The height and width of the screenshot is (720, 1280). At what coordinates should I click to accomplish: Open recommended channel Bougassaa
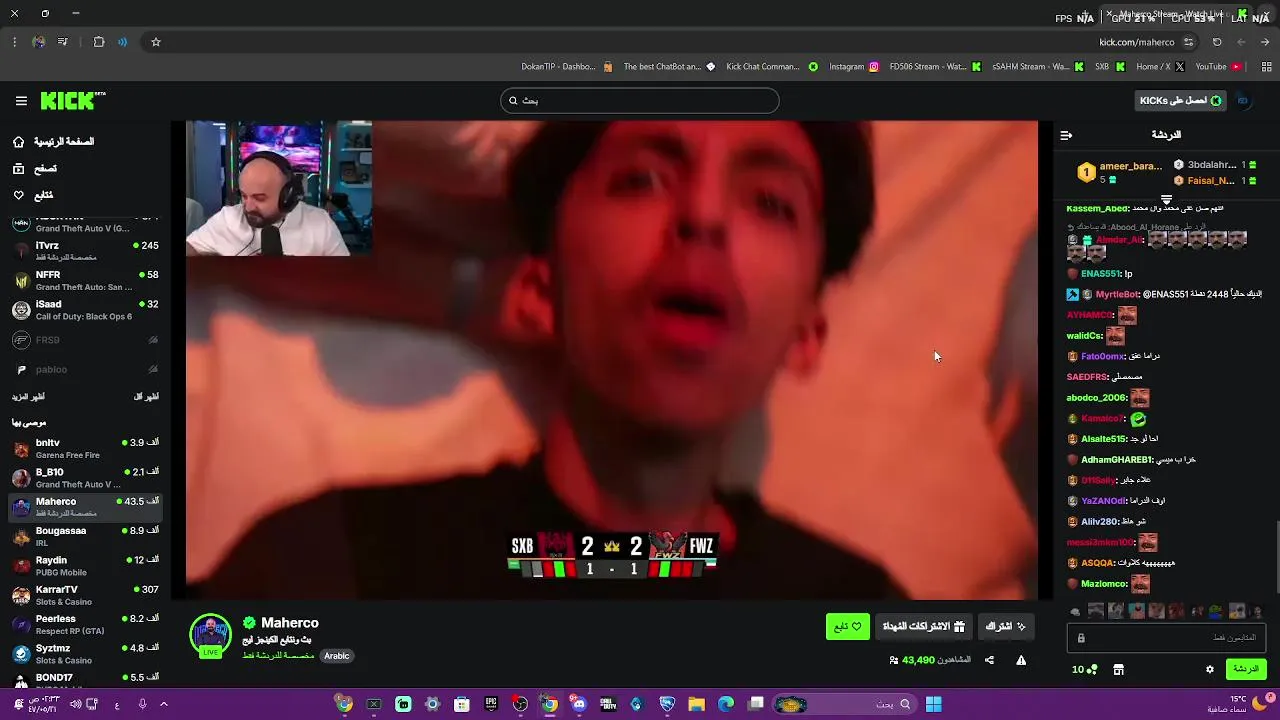pyautogui.click(x=85, y=536)
